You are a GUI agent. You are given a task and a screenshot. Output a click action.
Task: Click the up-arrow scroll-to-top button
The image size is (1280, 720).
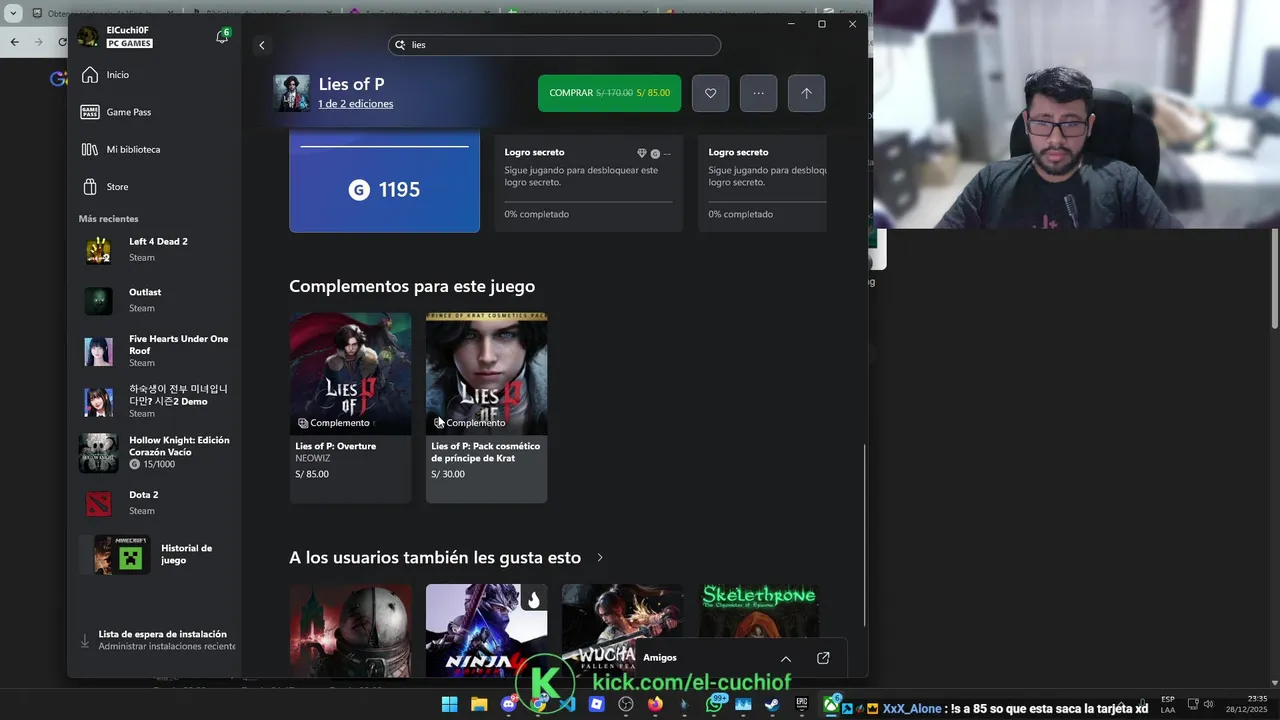(x=806, y=93)
